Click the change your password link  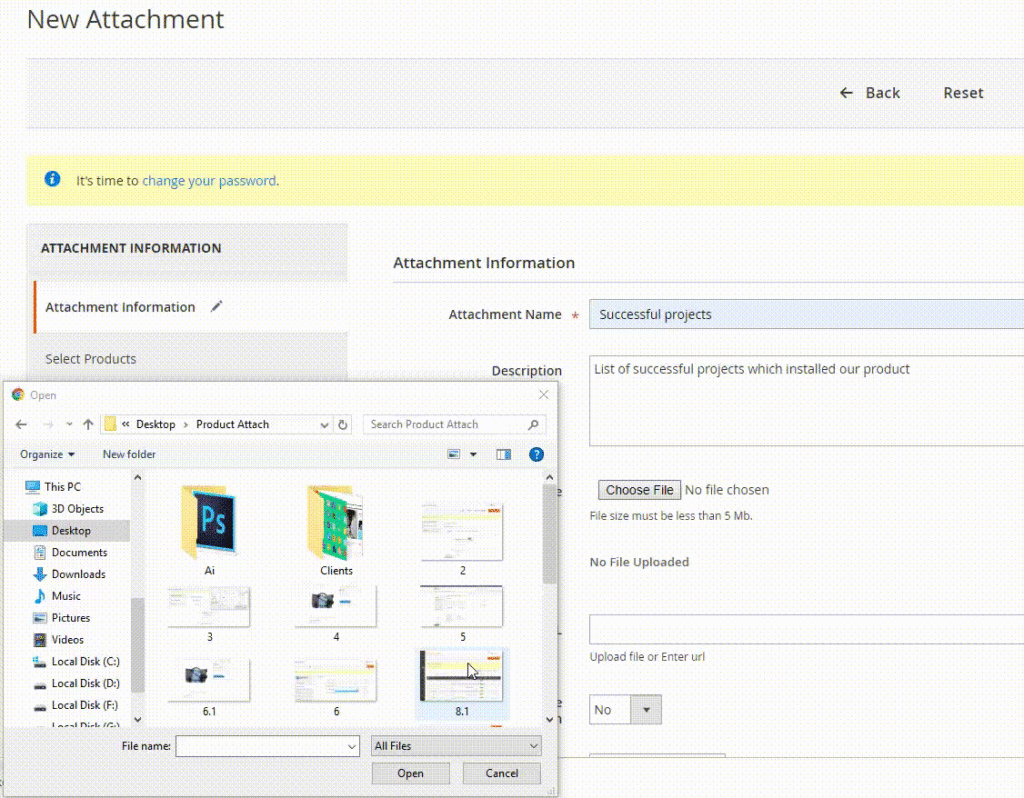209,181
